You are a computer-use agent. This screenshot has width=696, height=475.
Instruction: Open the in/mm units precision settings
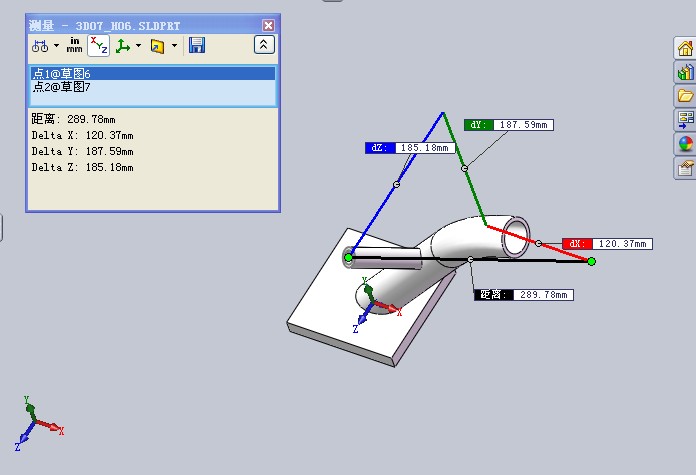(x=75, y=45)
